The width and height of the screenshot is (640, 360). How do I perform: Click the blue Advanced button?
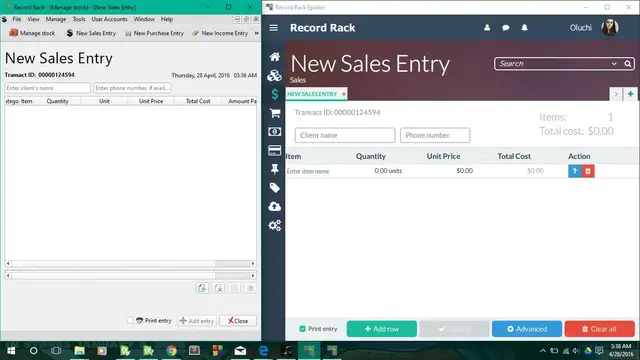[527, 329]
